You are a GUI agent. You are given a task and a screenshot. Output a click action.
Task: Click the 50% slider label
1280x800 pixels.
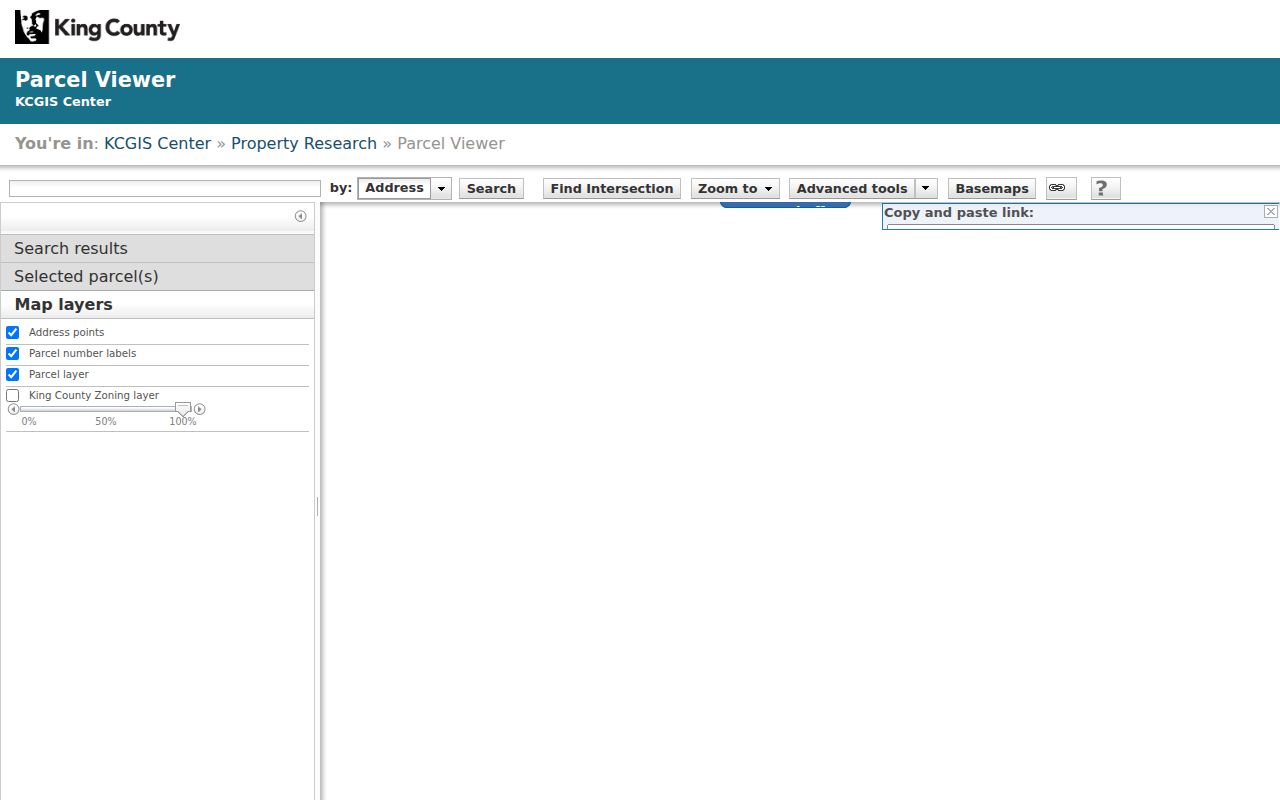point(106,422)
